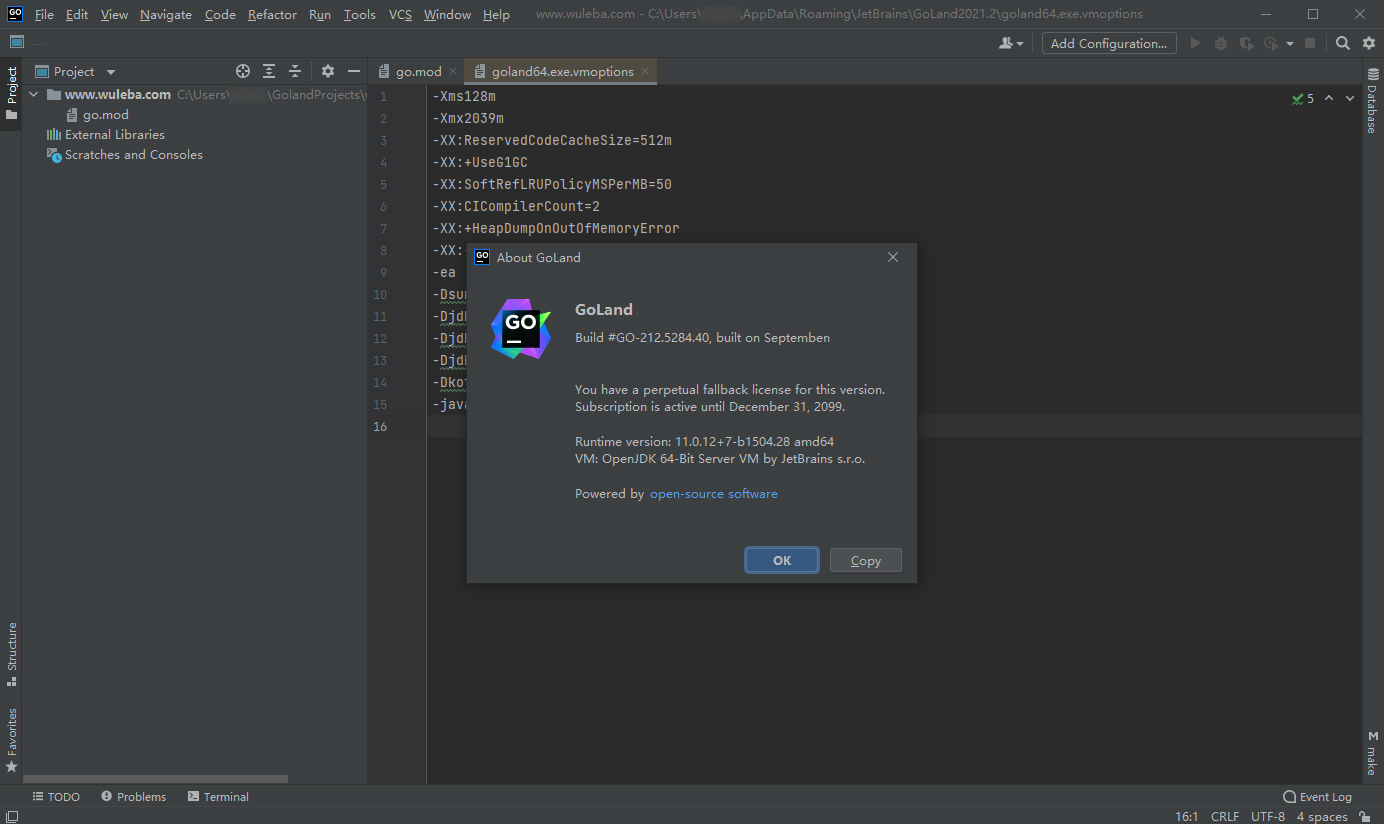Open the File menu
The width and height of the screenshot is (1384, 824).
pyautogui.click(x=44, y=15)
